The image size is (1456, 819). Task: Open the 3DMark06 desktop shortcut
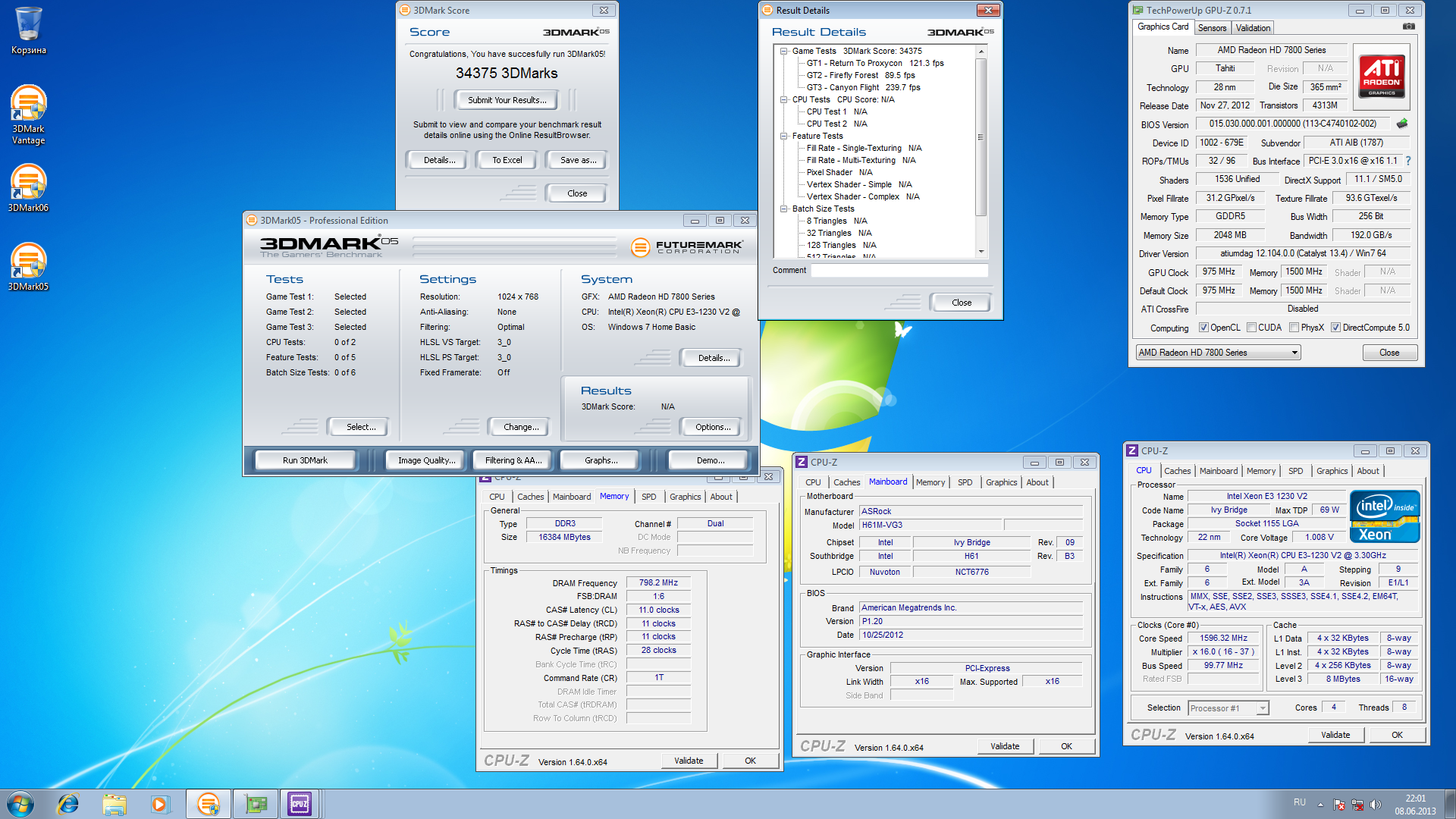point(29,188)
